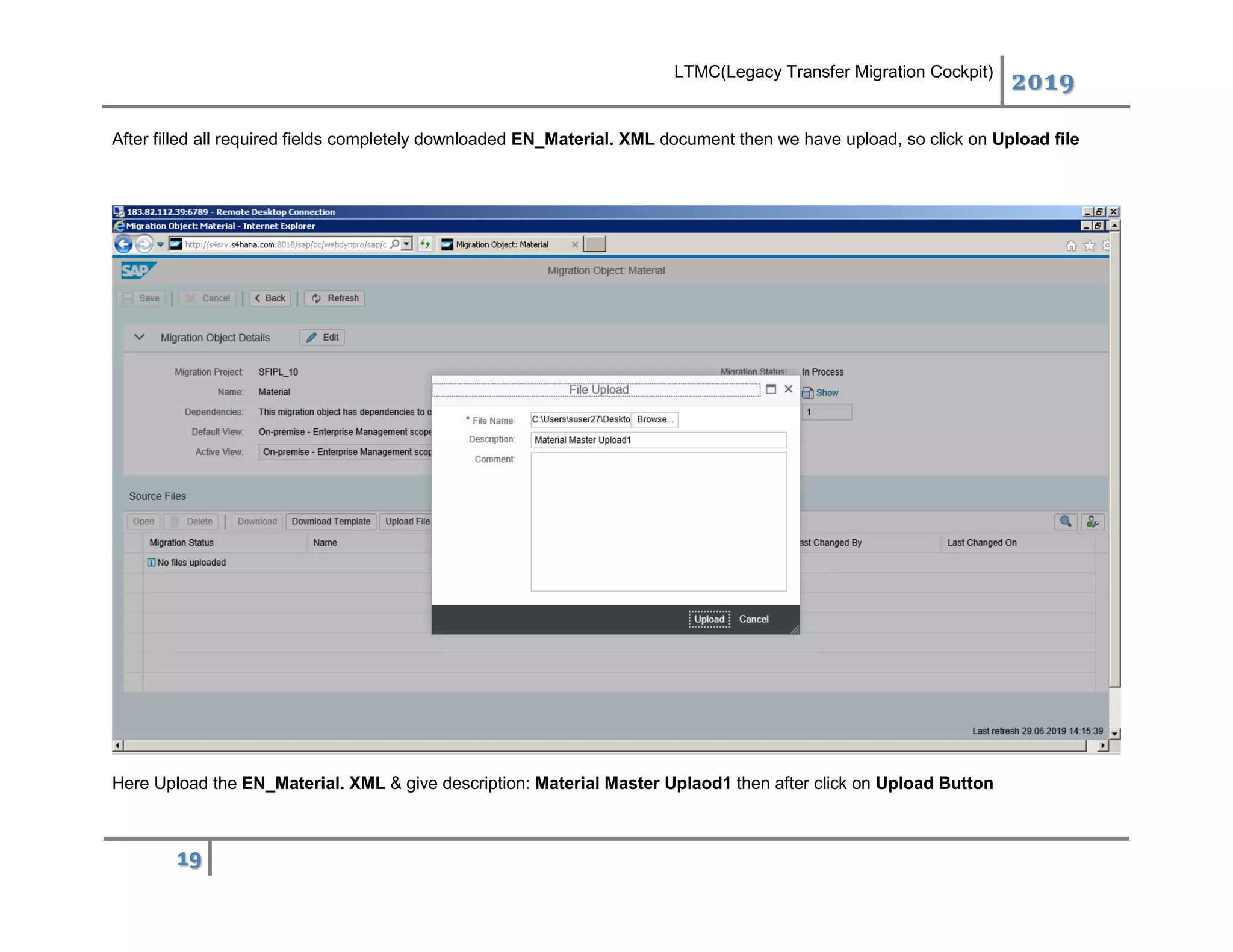The height and width of the screenshot is (952, 1233).
Task: Open IE home page icon
Action: click(1071, 246)
